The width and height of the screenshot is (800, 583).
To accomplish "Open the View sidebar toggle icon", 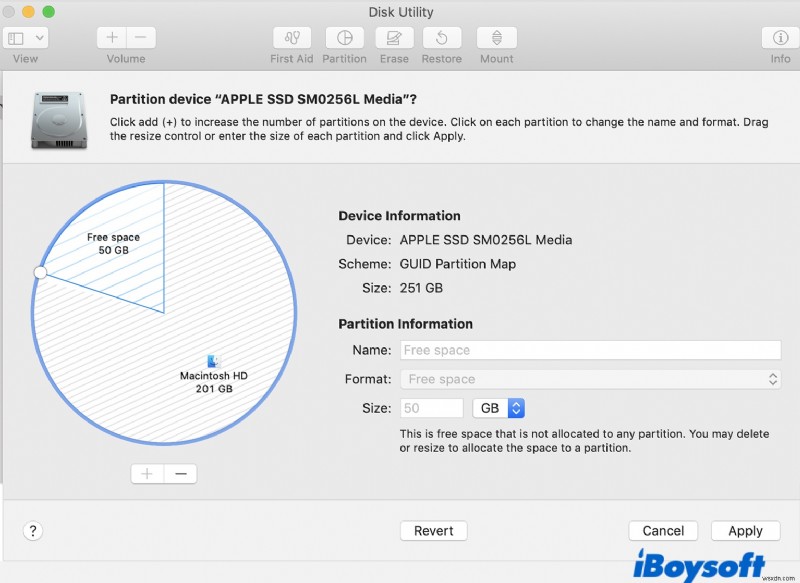I will (16, 38).
